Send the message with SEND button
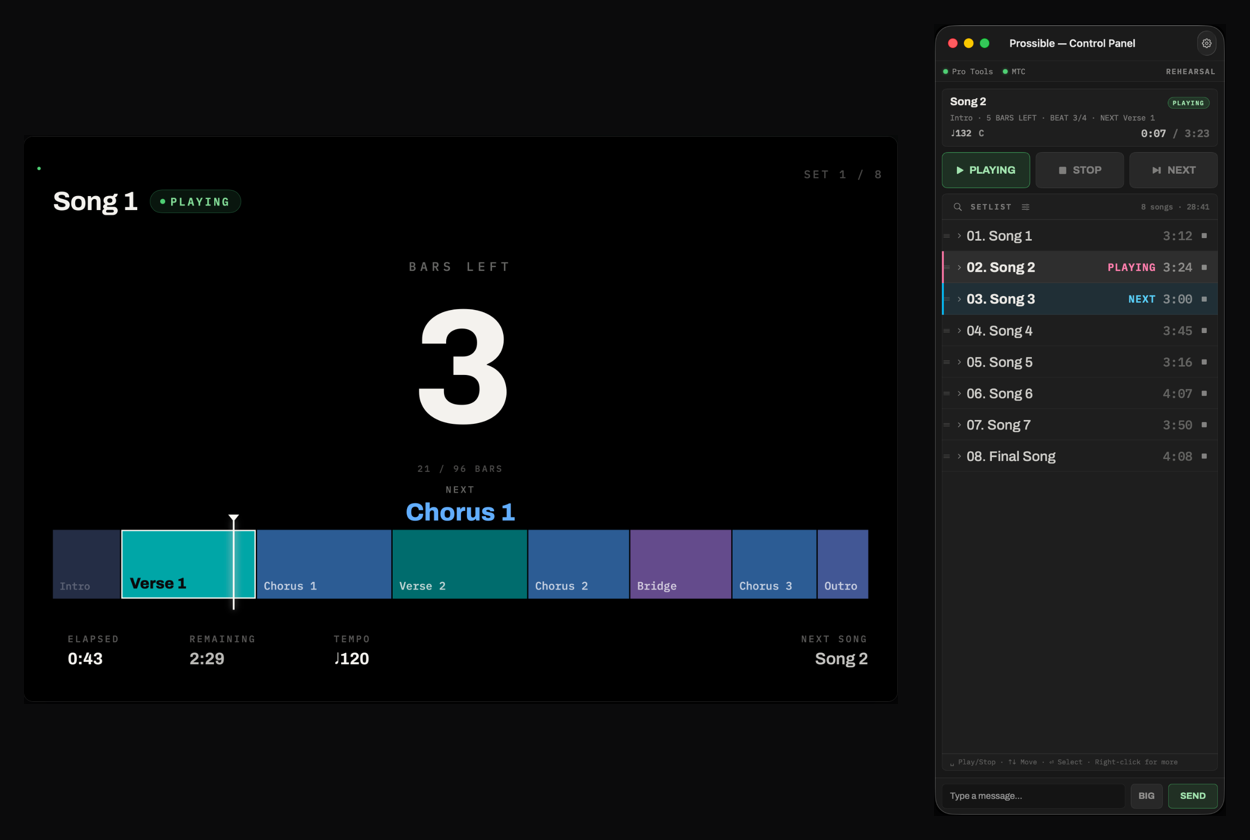This screenshot has height=840, width=1250. click(1193, 796)
